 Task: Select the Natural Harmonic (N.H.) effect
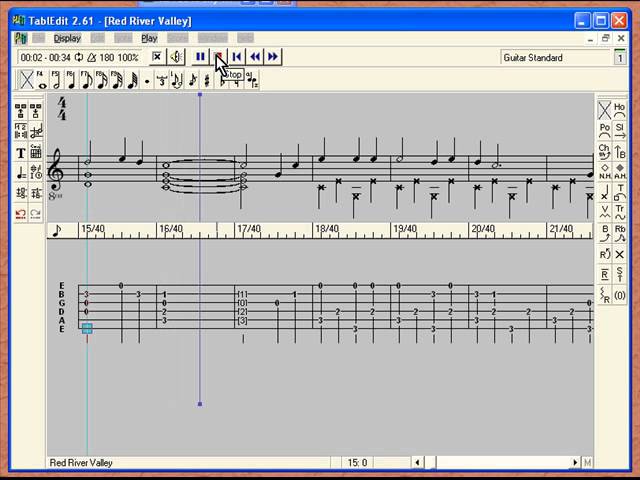tap(604, 172)
